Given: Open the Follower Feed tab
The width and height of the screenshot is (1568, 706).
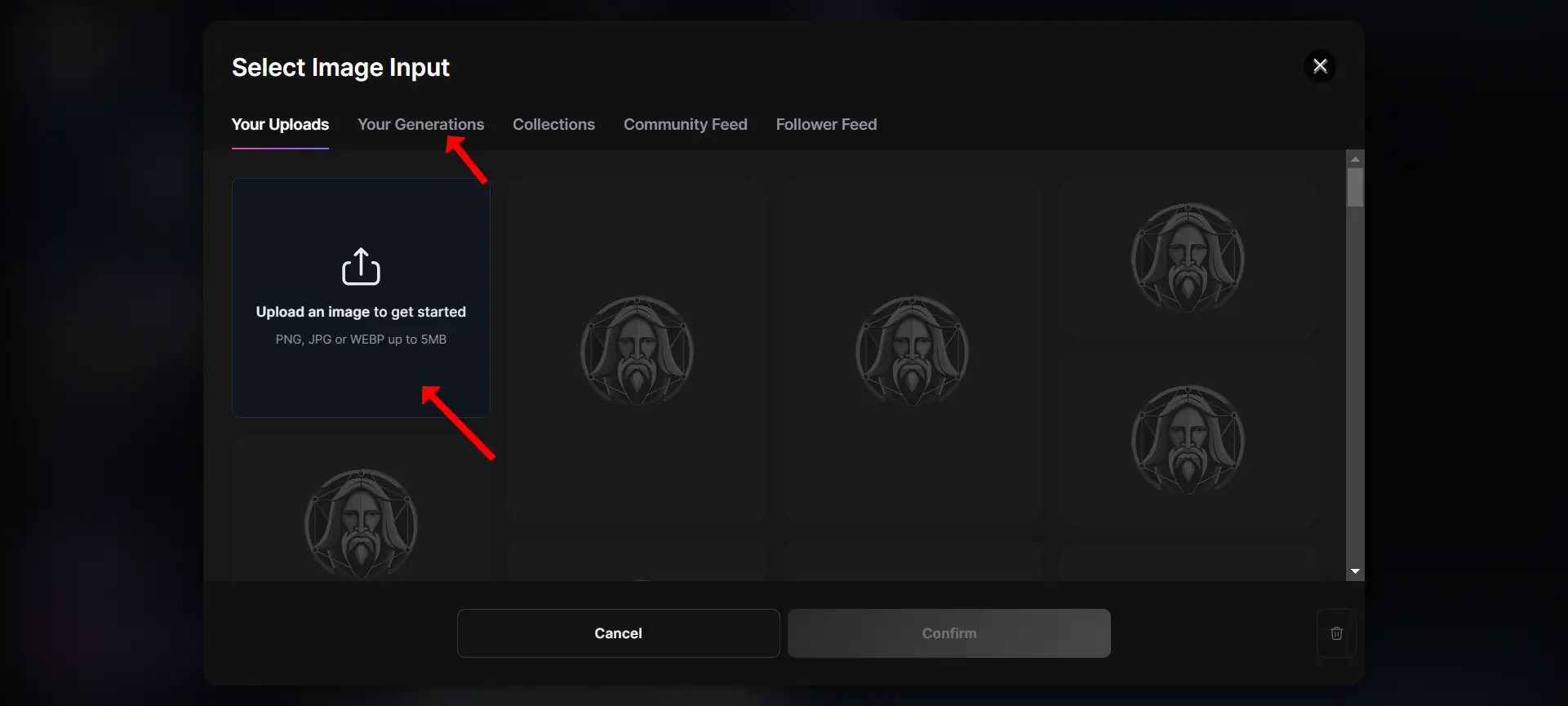Looking at the screenshot, I should point(826,124).
